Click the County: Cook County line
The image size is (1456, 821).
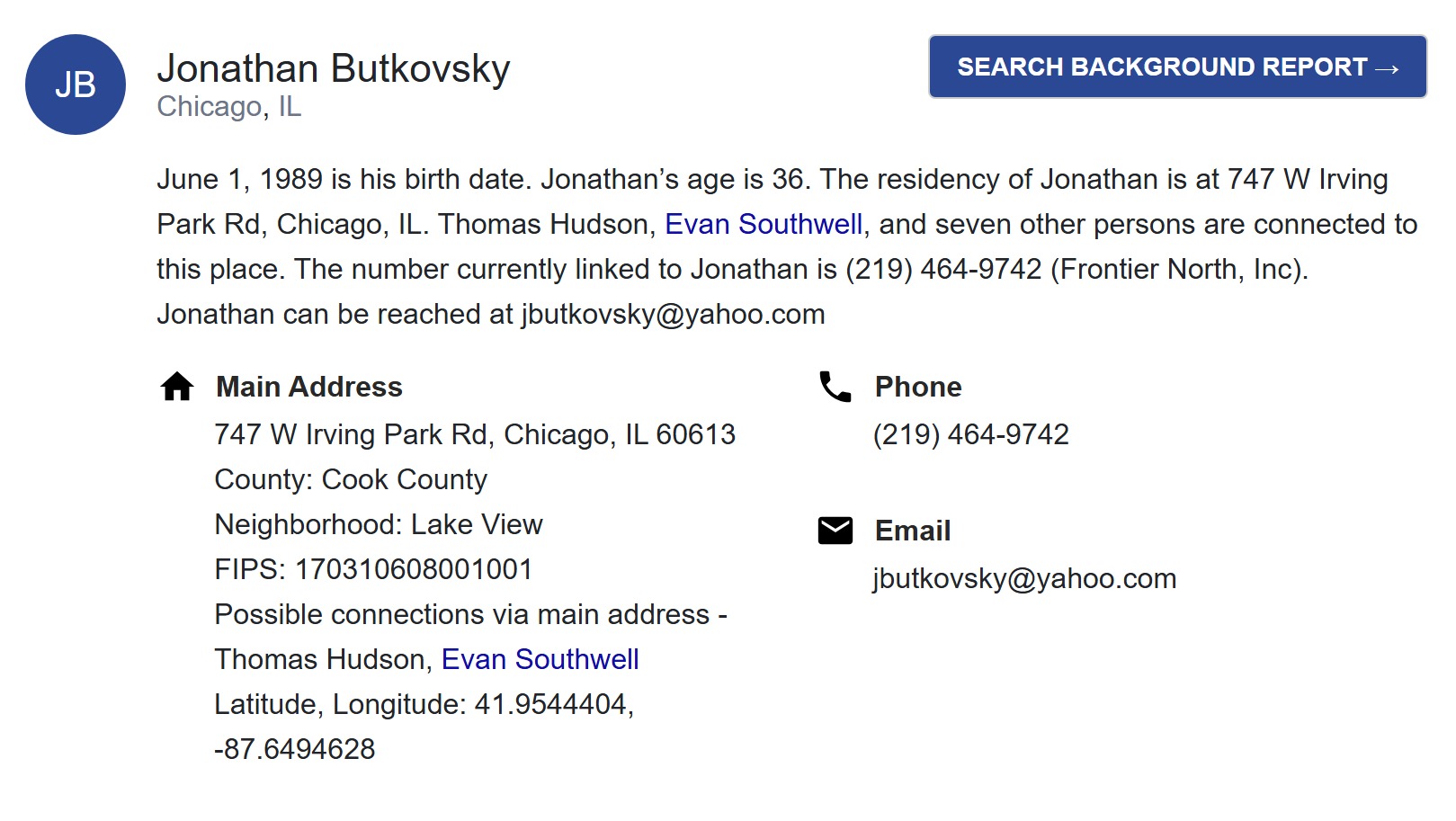351,479
